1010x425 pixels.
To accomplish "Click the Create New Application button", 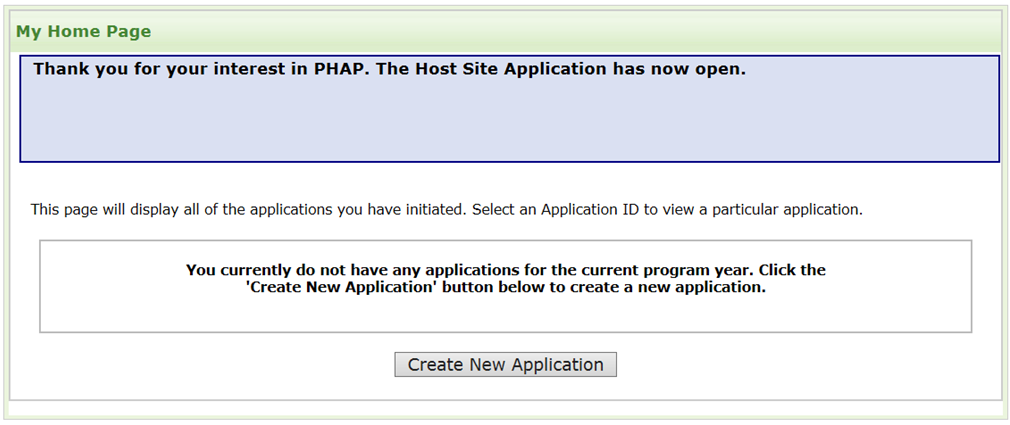I will point(505,365).
